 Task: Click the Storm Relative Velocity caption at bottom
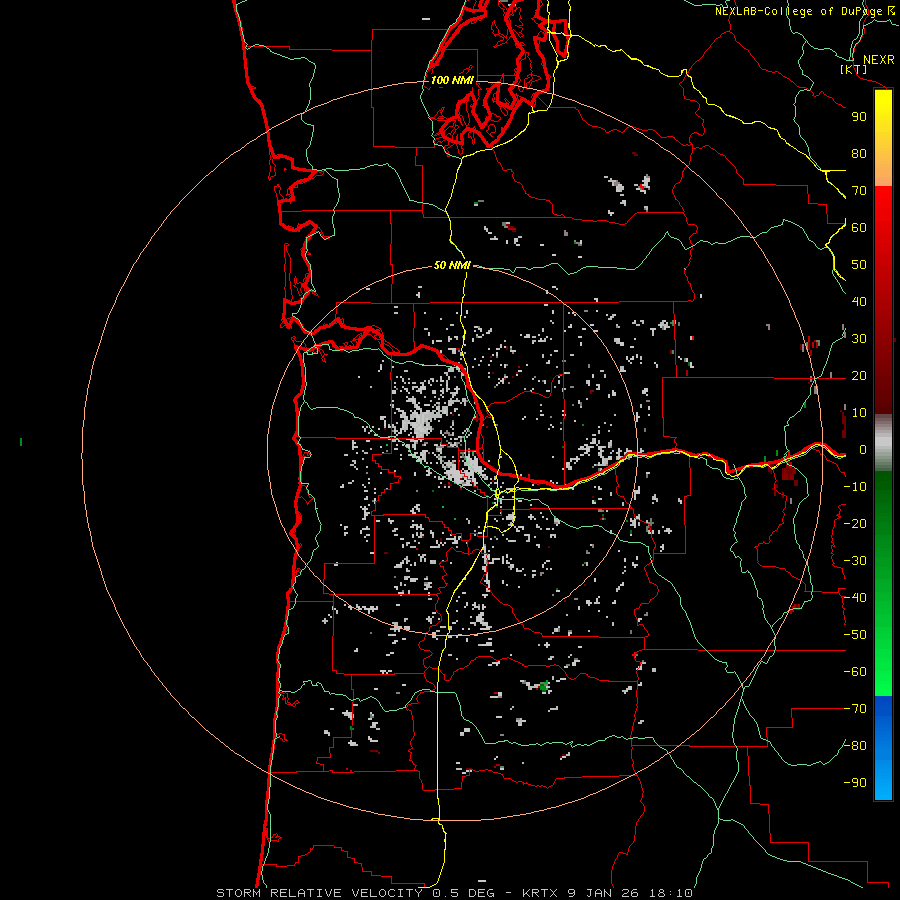coord(454,893)
